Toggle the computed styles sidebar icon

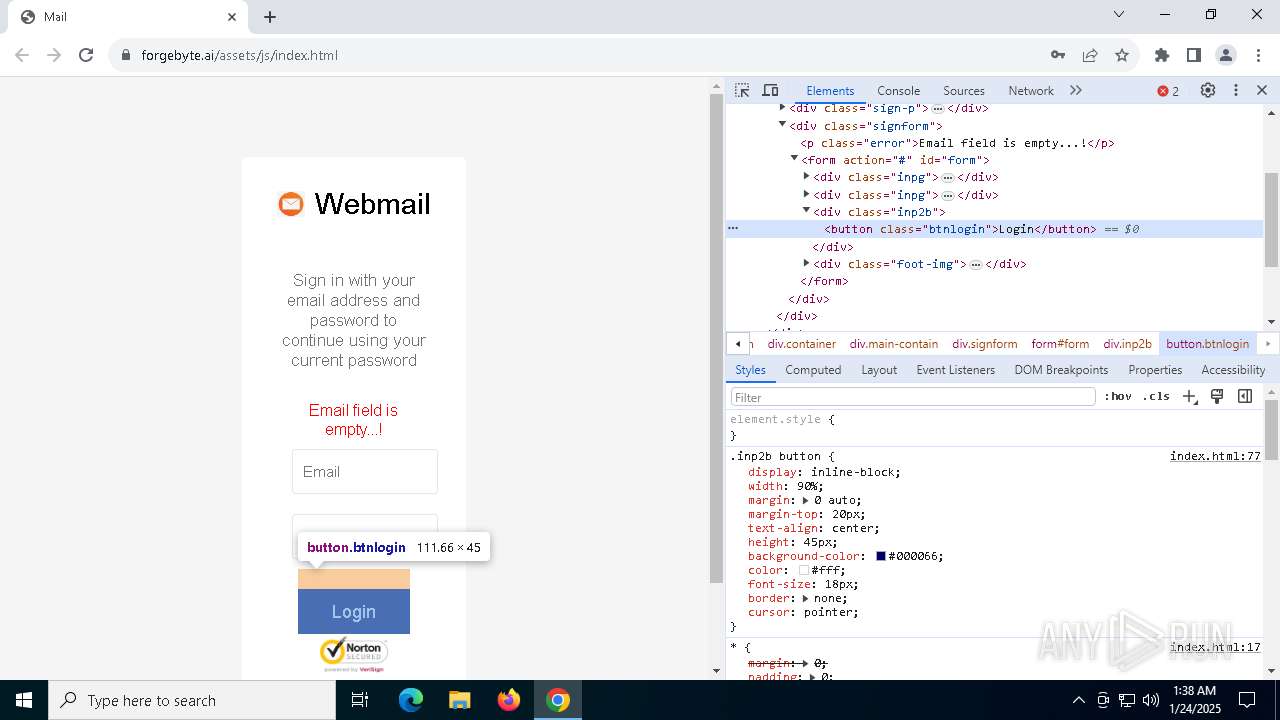pos(1245,397)
